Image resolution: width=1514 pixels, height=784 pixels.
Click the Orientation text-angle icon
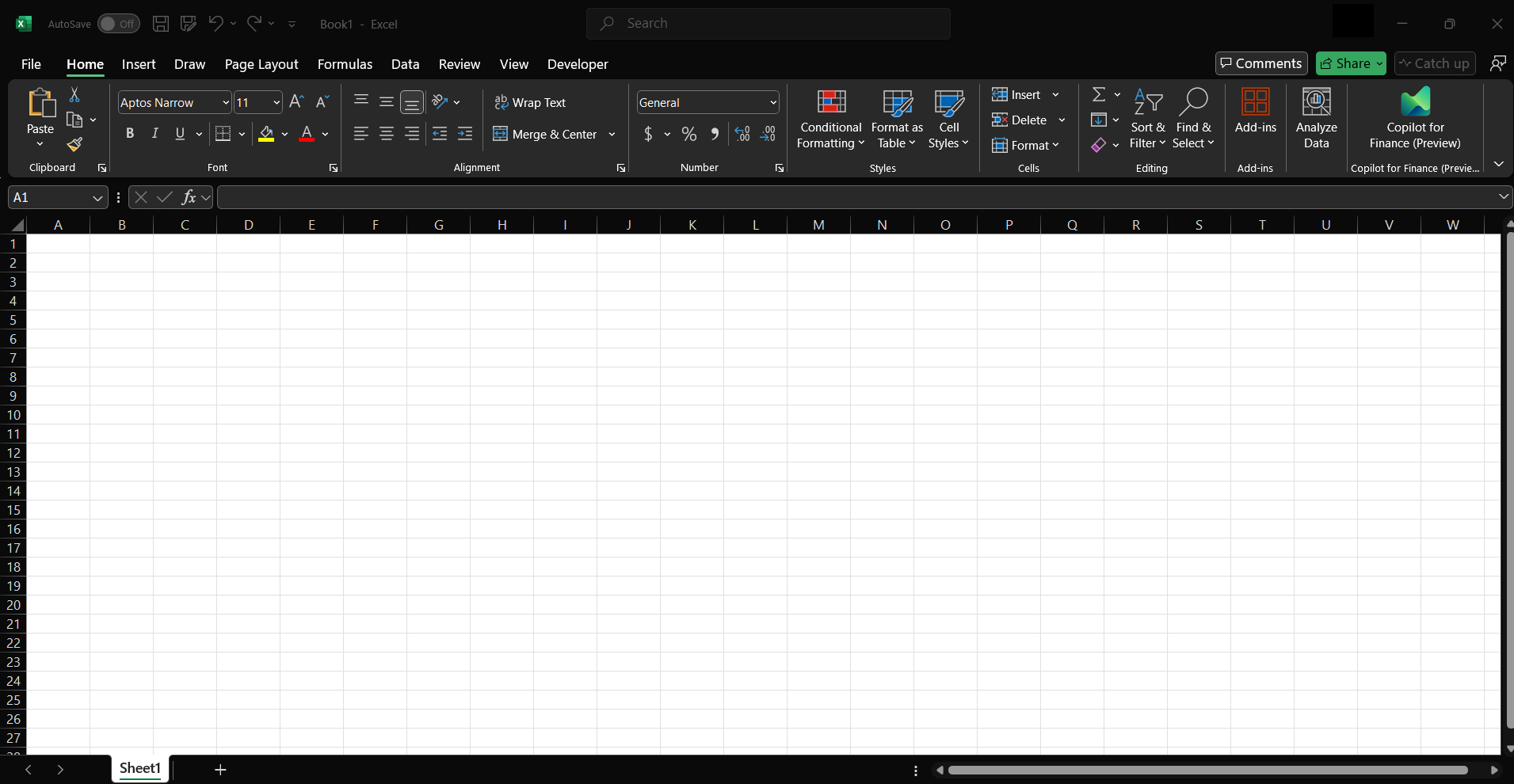[x=440, y=101]
